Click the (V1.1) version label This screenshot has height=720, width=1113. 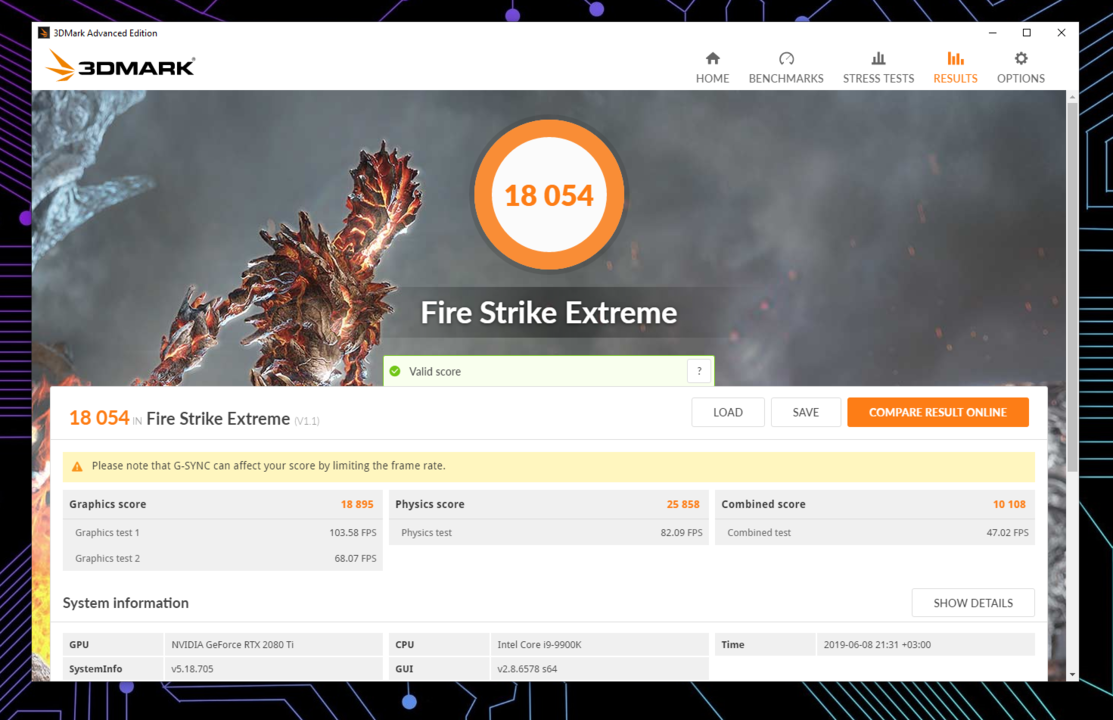(x=307, y=421)
